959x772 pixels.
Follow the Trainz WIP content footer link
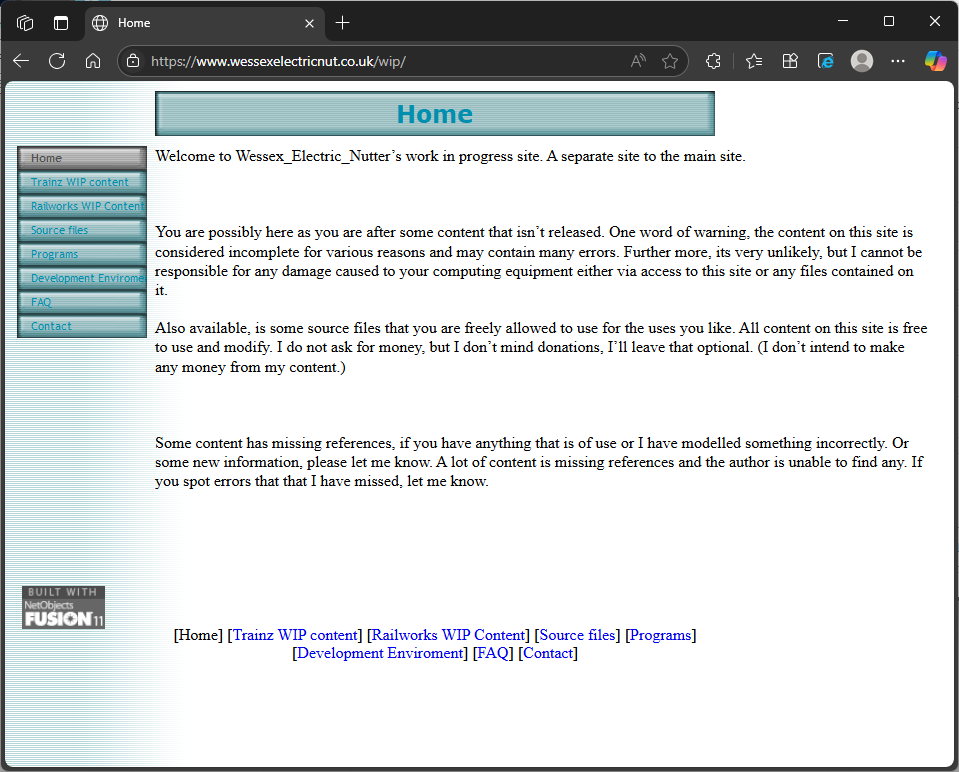(295, 635)
